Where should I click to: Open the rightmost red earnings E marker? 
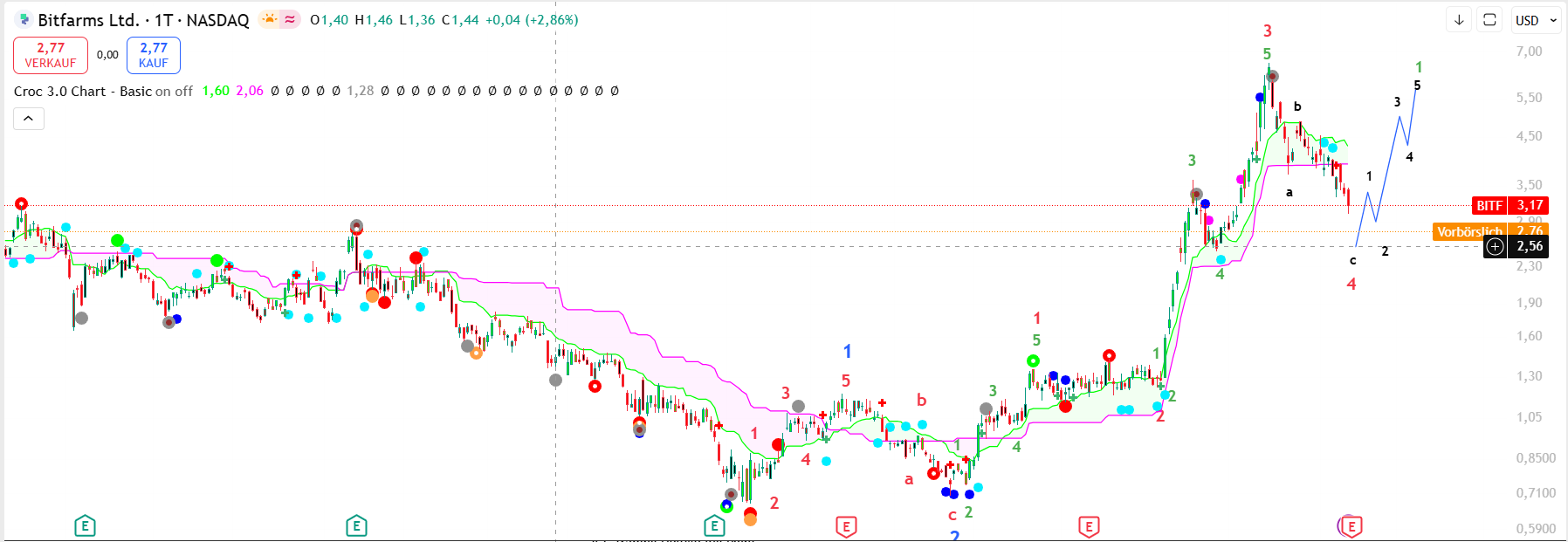[x=1351, y=526]
